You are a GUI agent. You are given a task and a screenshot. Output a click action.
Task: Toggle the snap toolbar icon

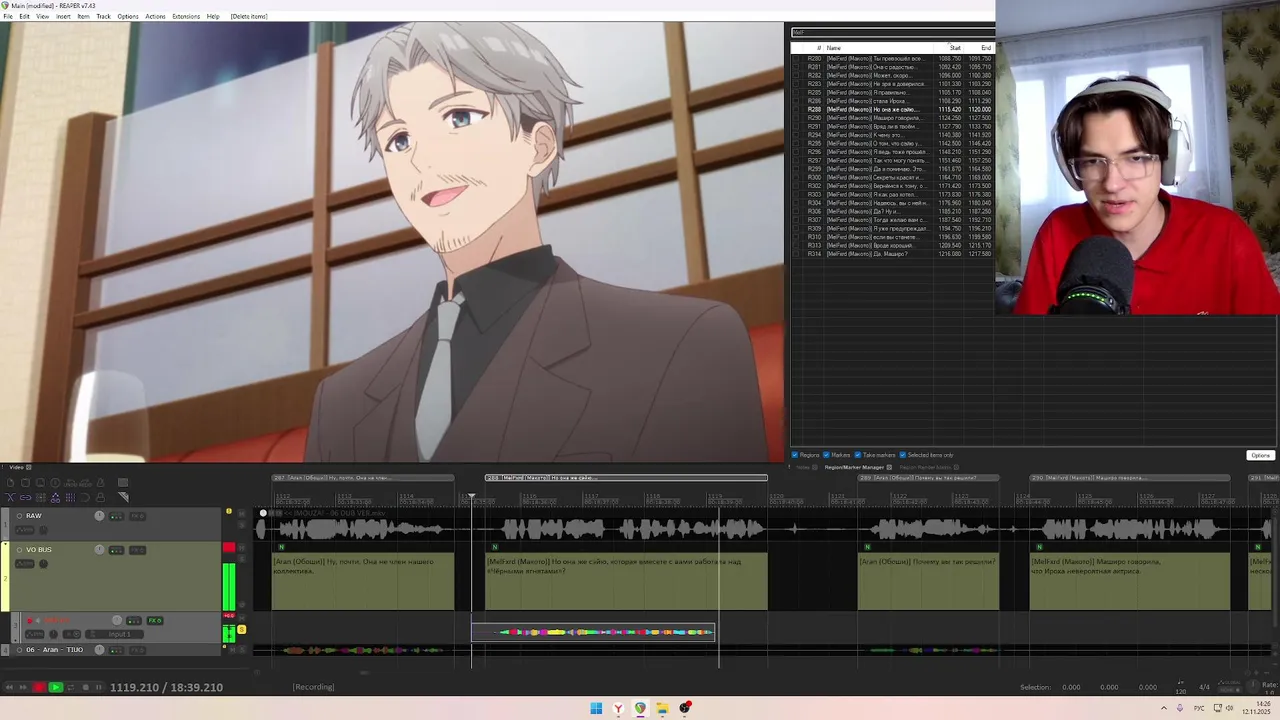pyautogui.click(x=85, y=497)
